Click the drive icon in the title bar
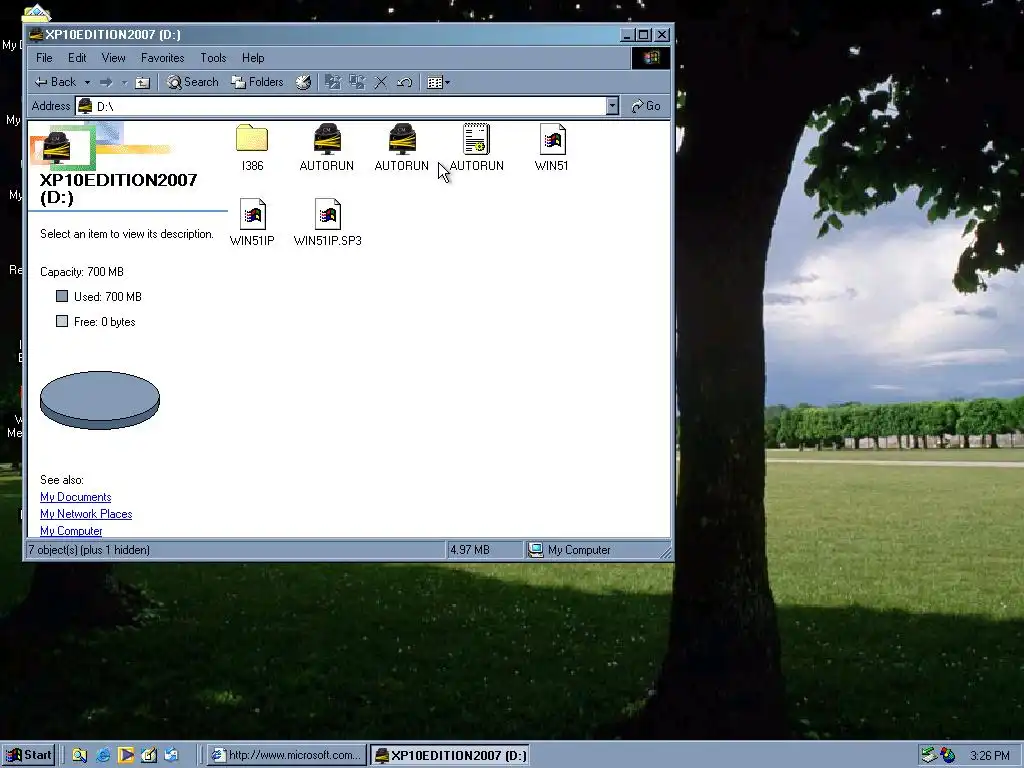Image resolution: width=1024 pixels, height=768 pixels. tap(36, 35)
